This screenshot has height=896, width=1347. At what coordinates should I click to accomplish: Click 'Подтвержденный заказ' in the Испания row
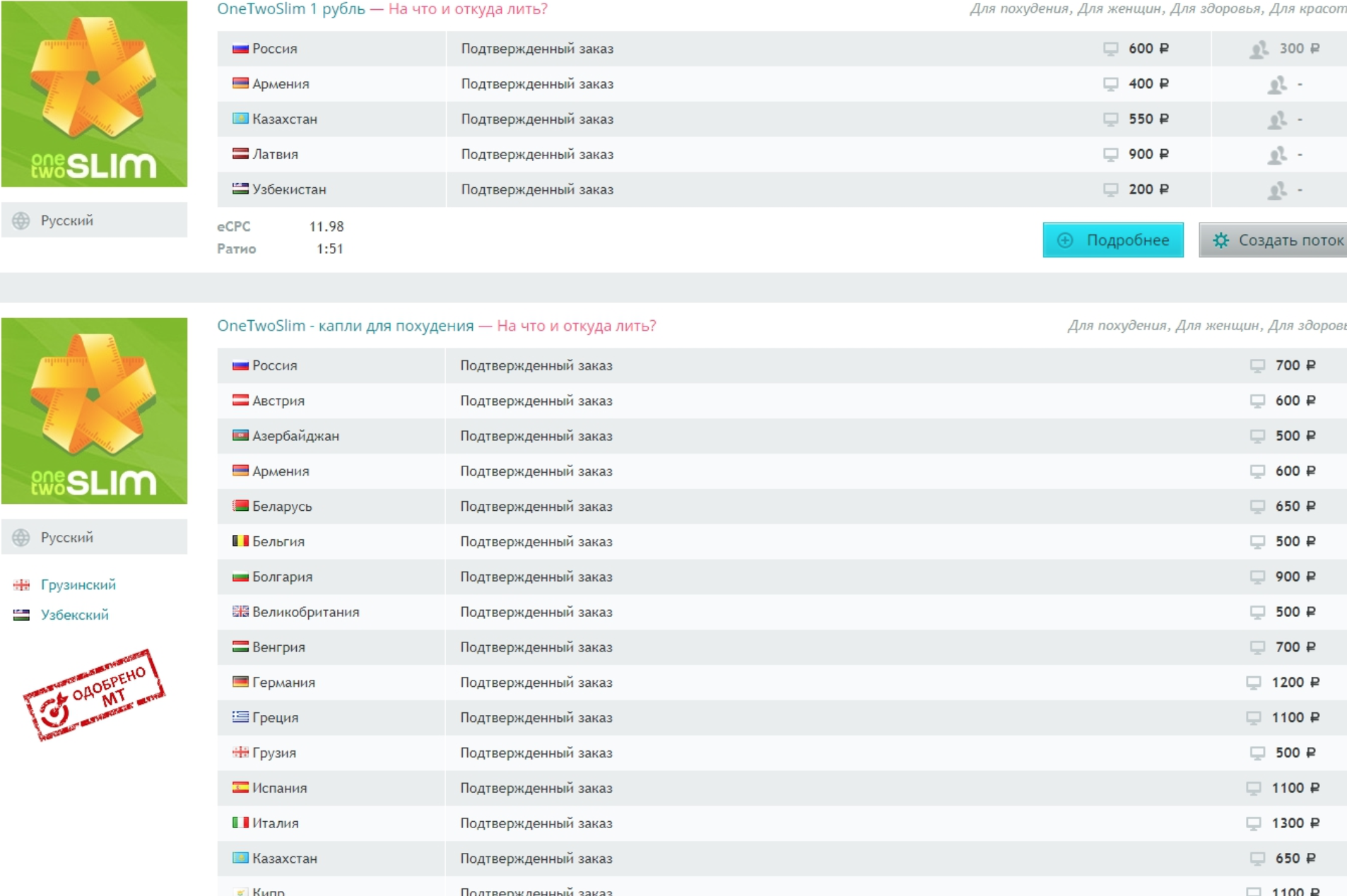pyautogui.click(x=536, y=788)
